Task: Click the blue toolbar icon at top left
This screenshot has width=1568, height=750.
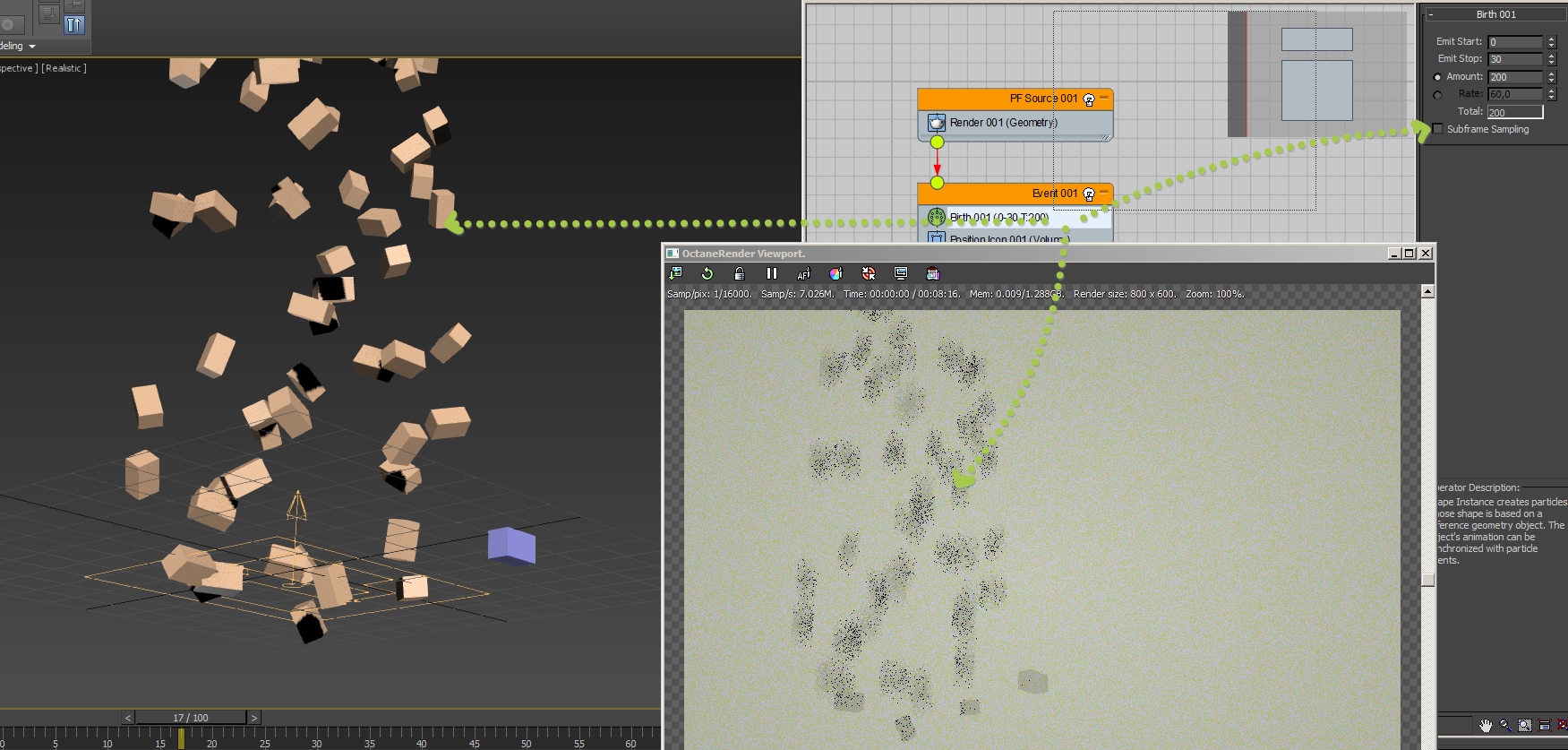Action: (75, 25)
